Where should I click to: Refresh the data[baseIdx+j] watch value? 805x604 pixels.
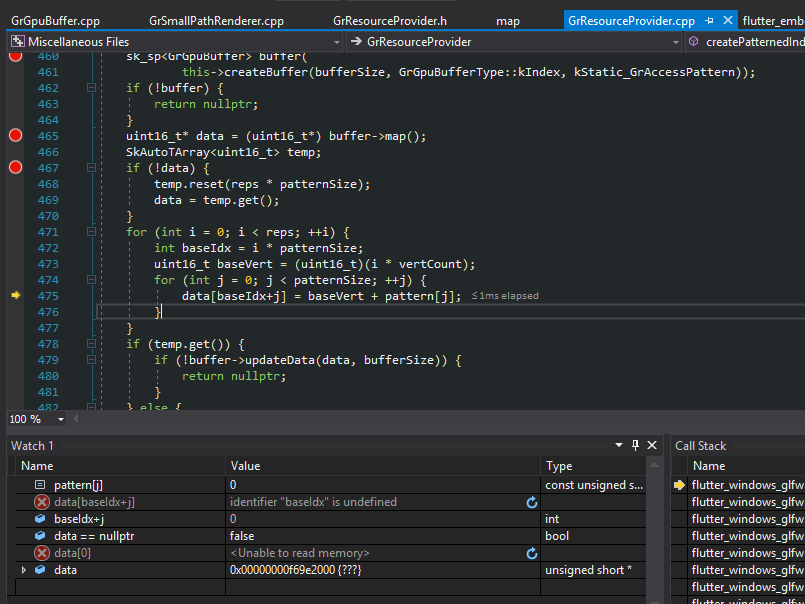(532, 502)
